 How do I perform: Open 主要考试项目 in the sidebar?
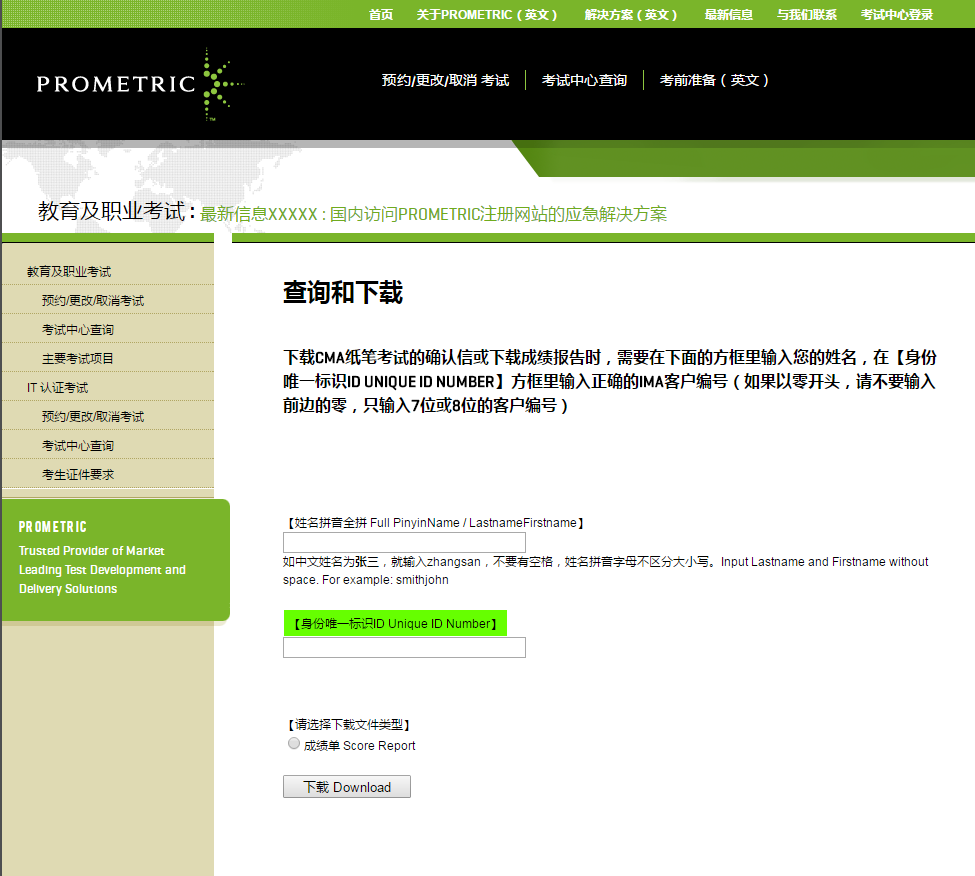pyautogui.click(x=78, y=358)
